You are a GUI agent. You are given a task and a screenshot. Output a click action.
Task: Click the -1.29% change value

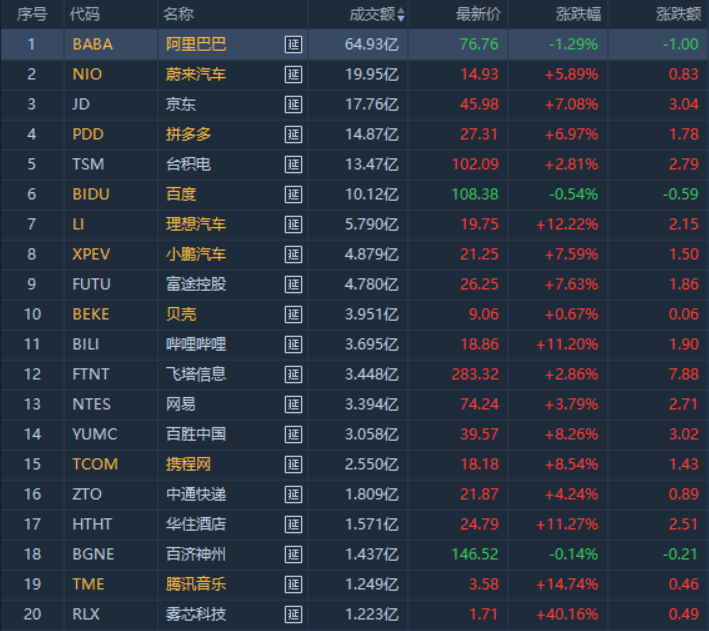pos(573,44)
